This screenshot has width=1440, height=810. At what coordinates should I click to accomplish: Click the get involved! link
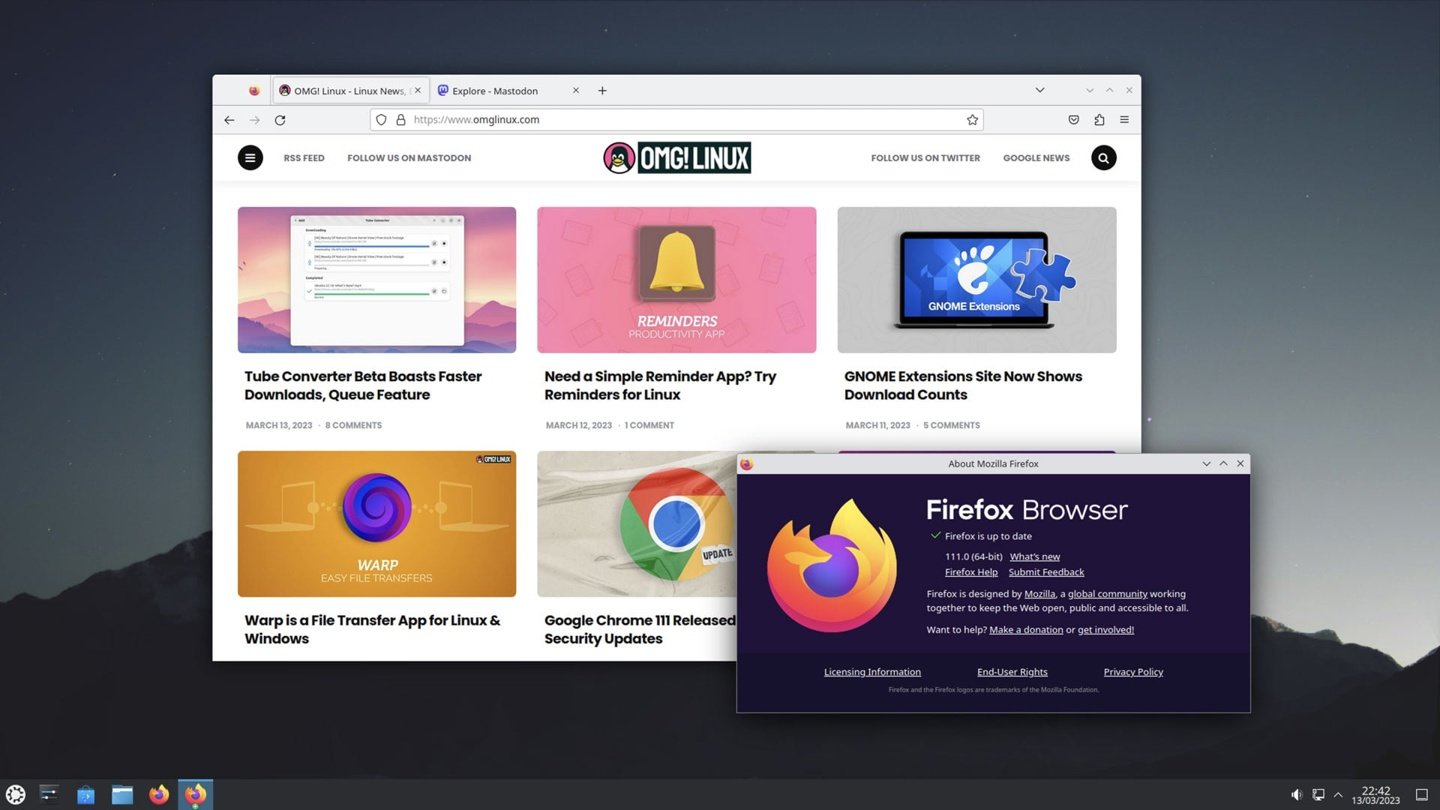(1106, 630)
